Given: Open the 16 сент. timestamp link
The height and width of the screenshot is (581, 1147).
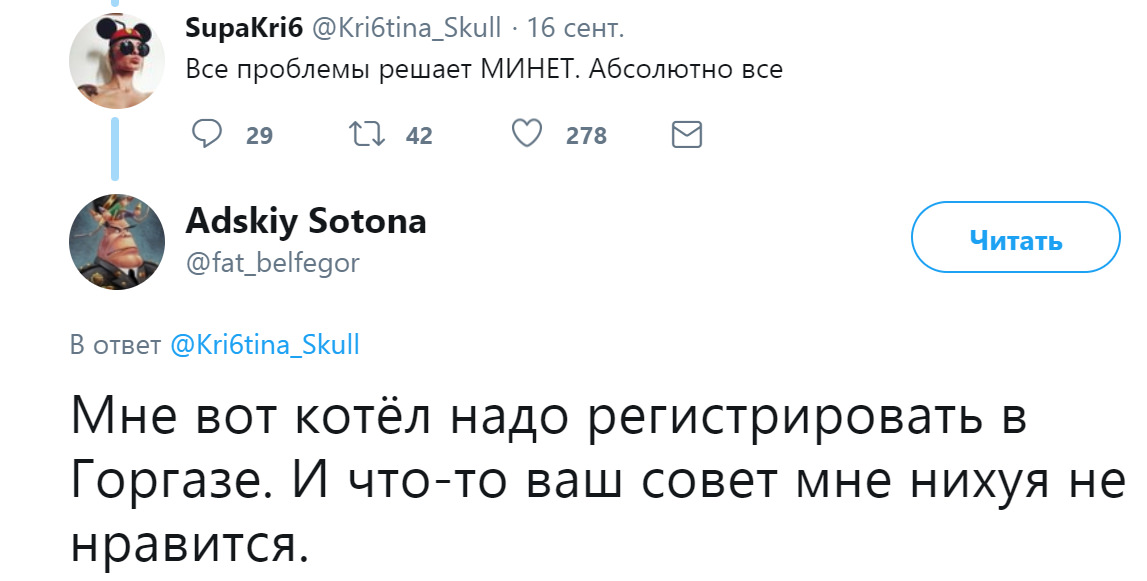Looking at the screenshot, I should 576,28.
